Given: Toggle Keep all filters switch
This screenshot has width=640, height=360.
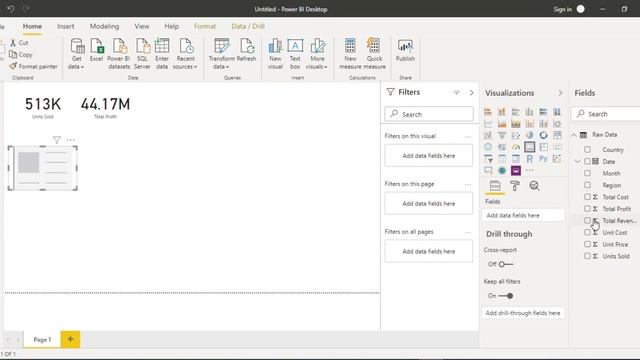Looking at the screenshot, I should [506, 296].
